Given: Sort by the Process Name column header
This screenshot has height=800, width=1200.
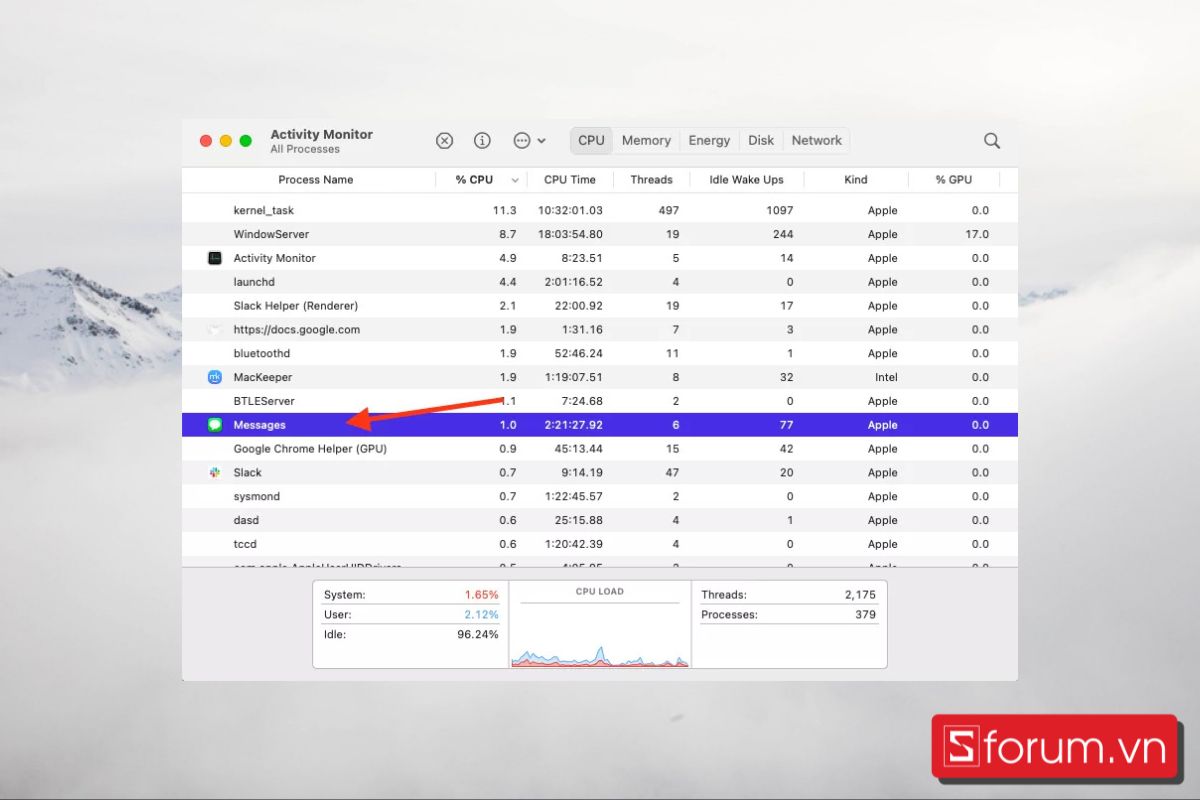Looking at the screenshot, I should (x=316, y=180).
